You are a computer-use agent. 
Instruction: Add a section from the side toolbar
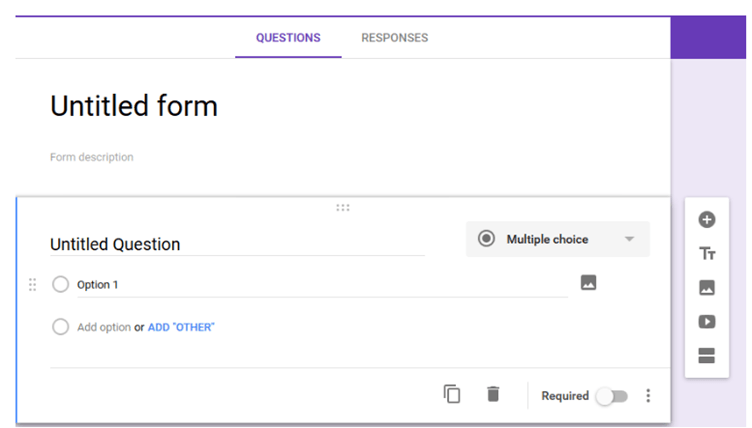coord(706,356)
